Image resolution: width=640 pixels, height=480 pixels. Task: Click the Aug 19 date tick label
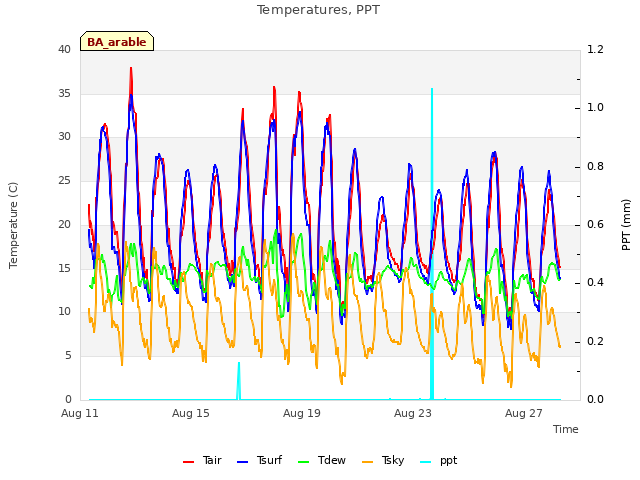302,413
